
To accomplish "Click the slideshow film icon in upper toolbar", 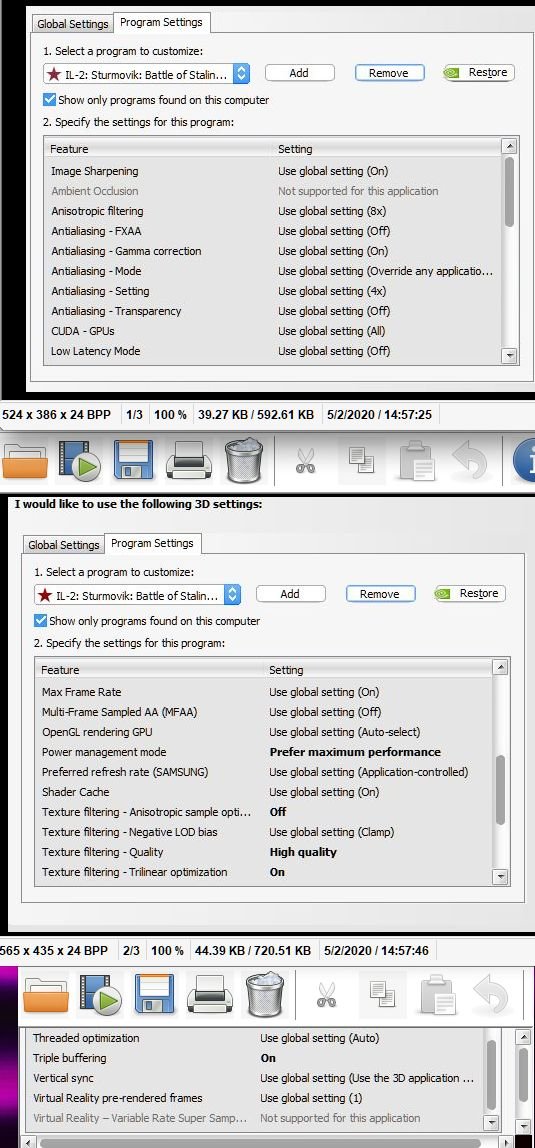I will pos(79,461).
